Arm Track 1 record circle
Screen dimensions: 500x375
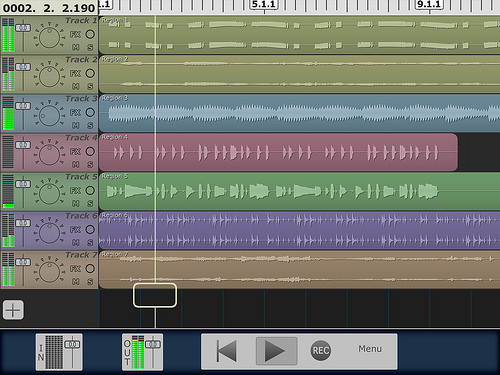(90, 34)
